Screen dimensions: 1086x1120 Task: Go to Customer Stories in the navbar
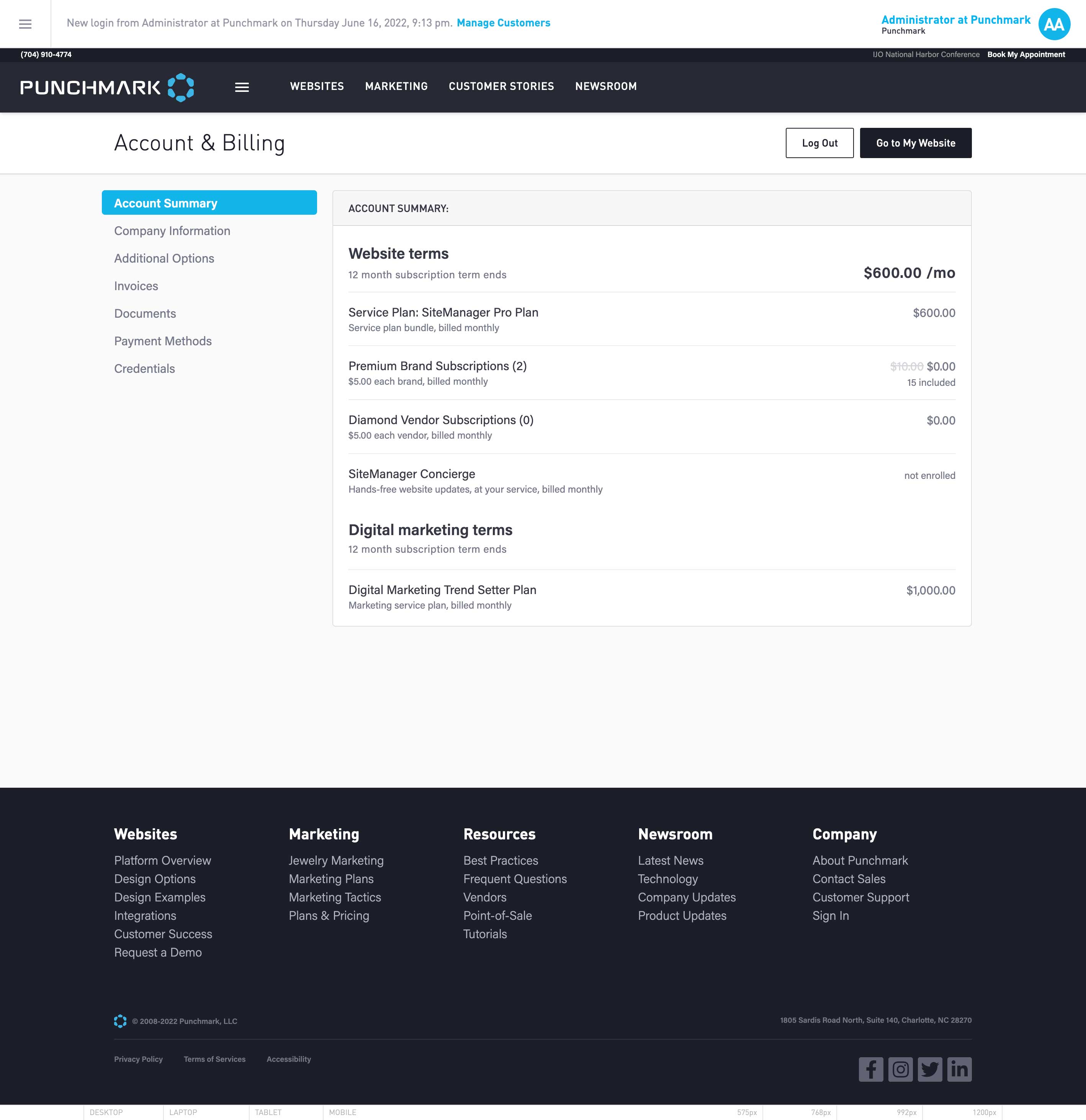coord(501,86)
